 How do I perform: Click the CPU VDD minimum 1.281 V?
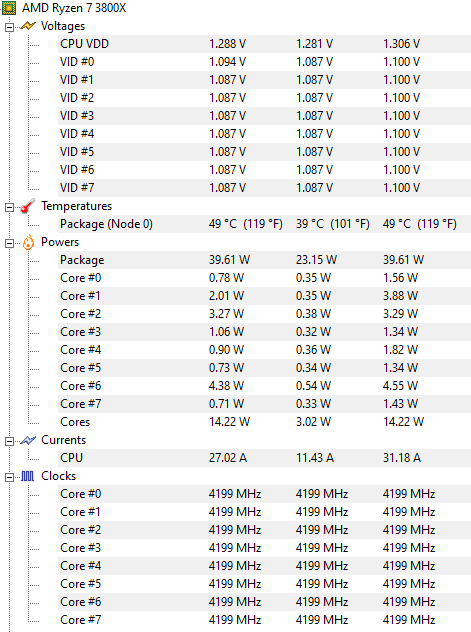[x=314, y=44]
